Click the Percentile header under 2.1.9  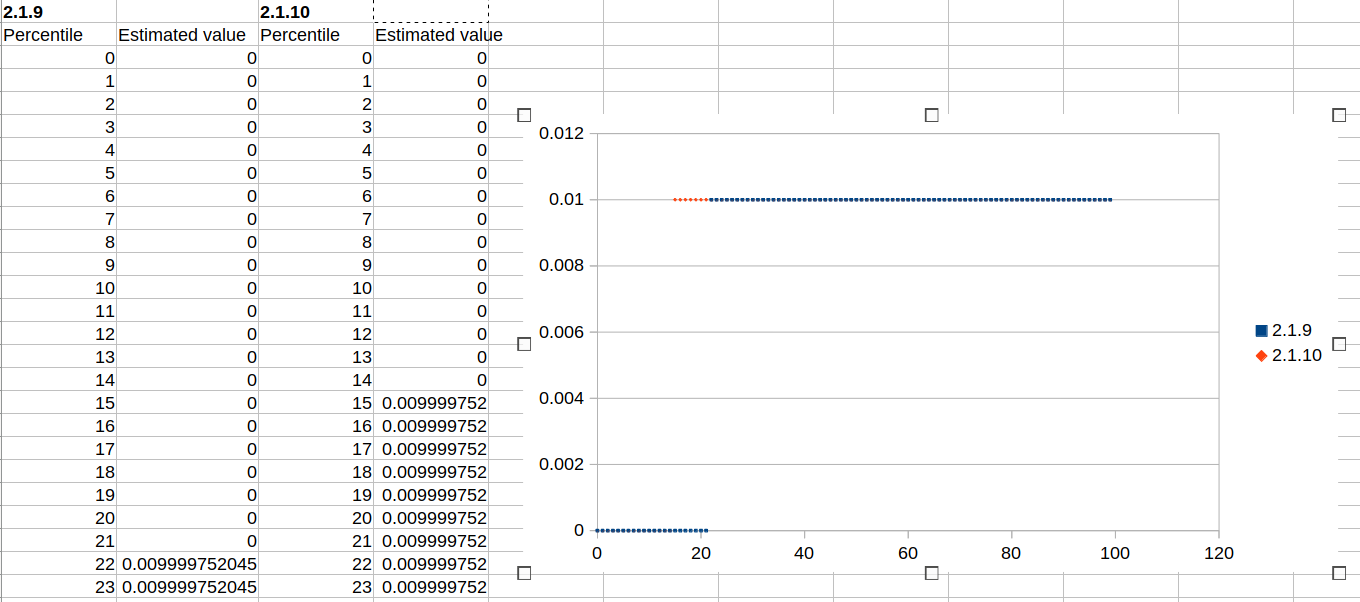pyautogui.click(x=58, y=34)
